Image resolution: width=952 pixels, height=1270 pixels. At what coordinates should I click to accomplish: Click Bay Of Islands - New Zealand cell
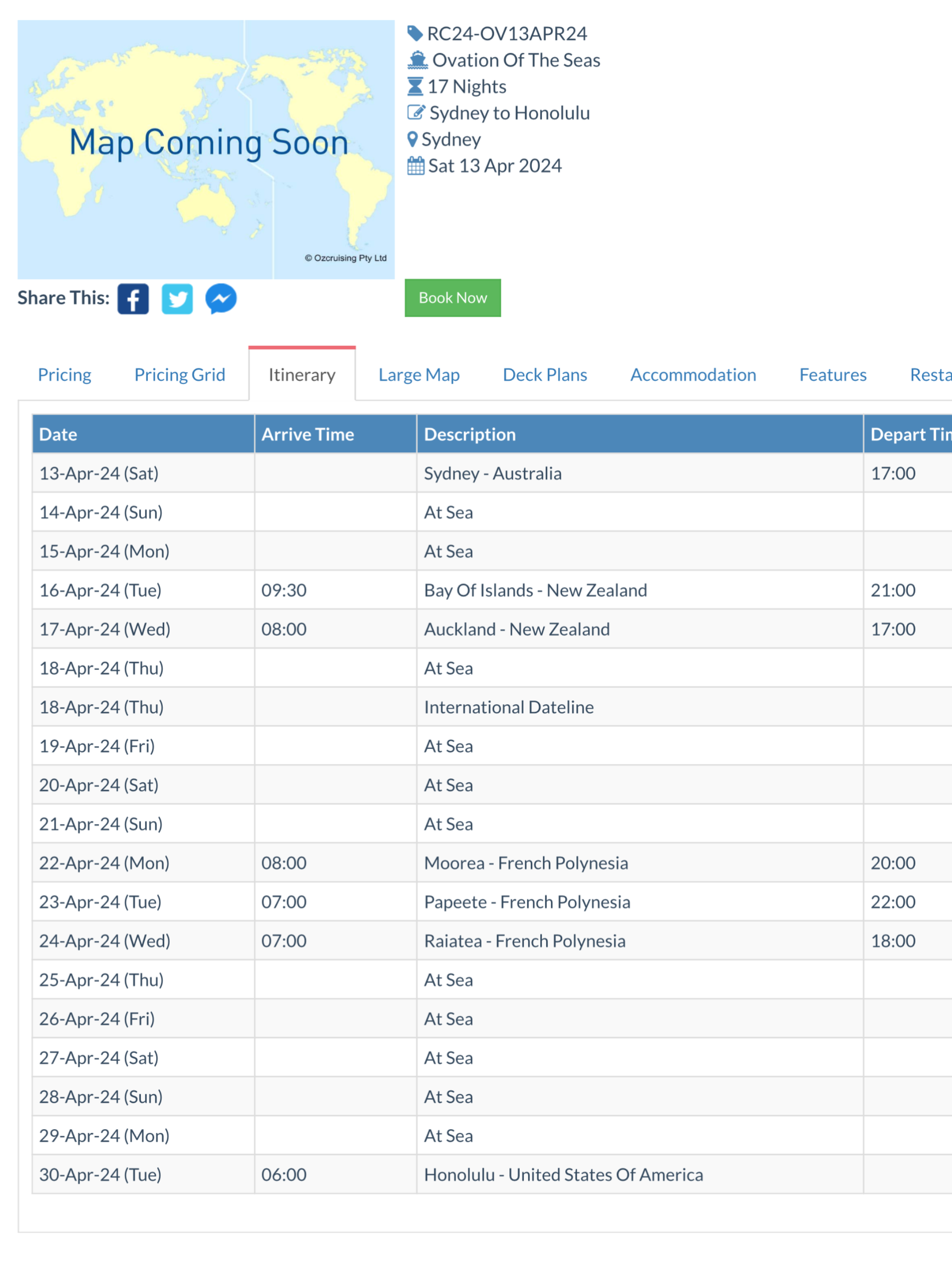(x=640, y=590)
